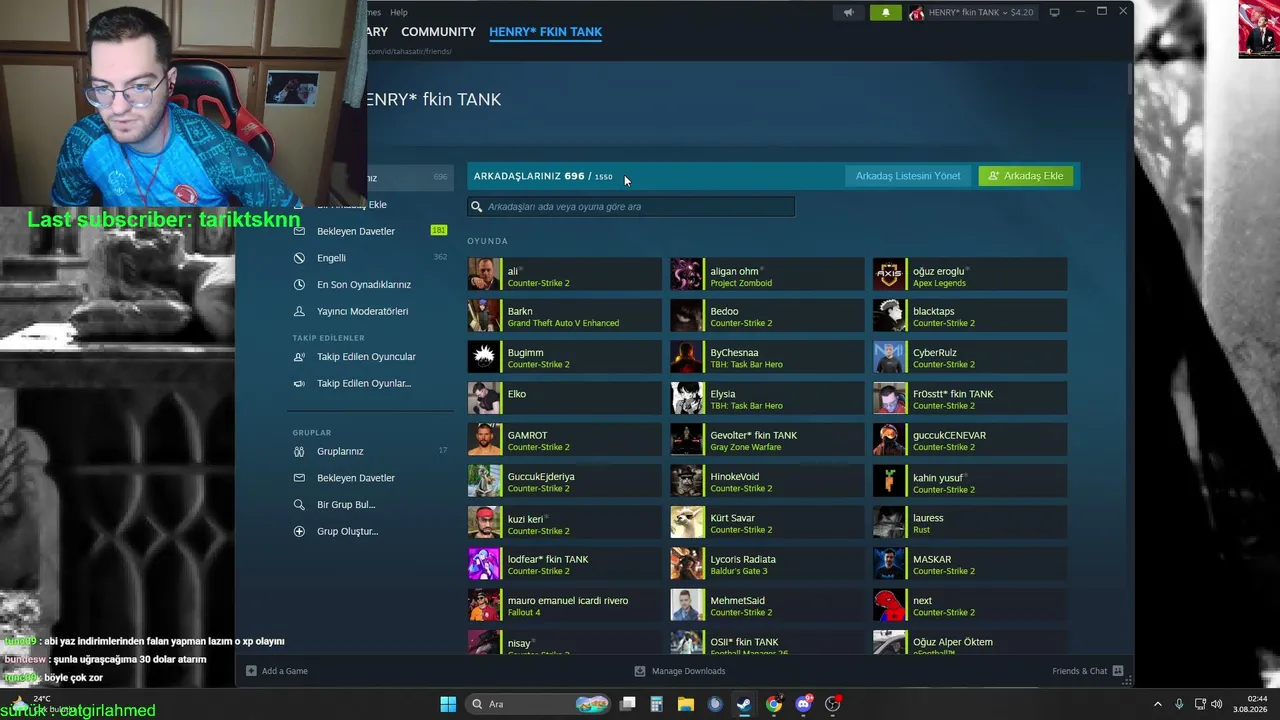
Task: Open aligan ohm's avatar
Action: click(x=687, y=274)
